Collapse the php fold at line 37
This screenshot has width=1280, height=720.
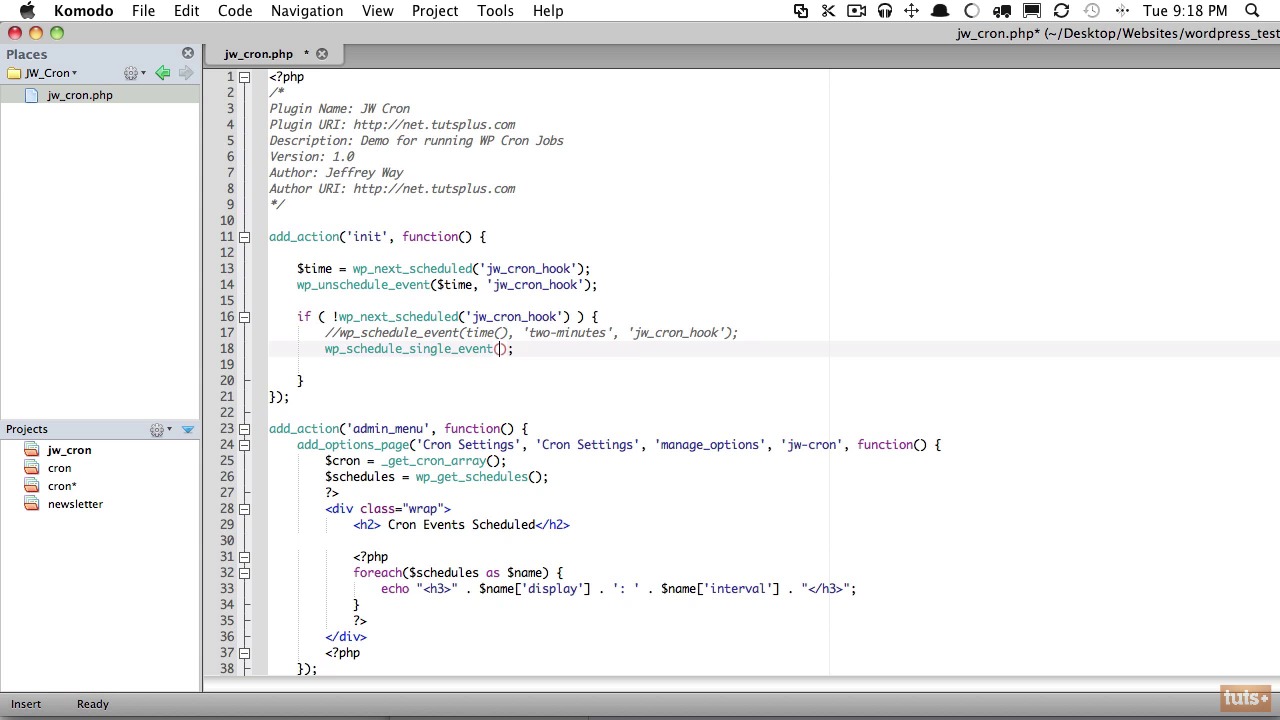(244, 653)
